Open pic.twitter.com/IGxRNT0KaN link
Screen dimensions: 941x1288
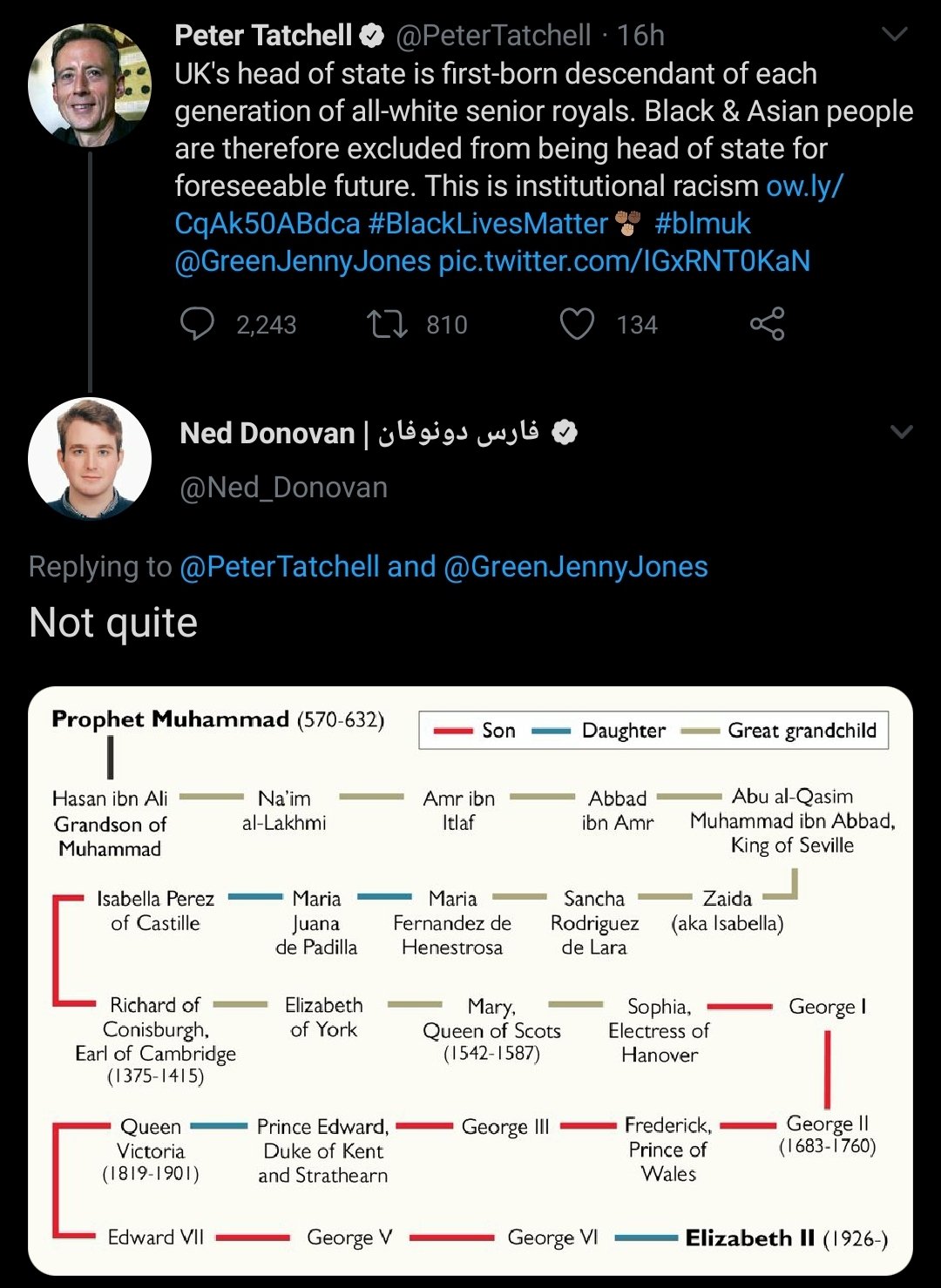click(624, 261)
